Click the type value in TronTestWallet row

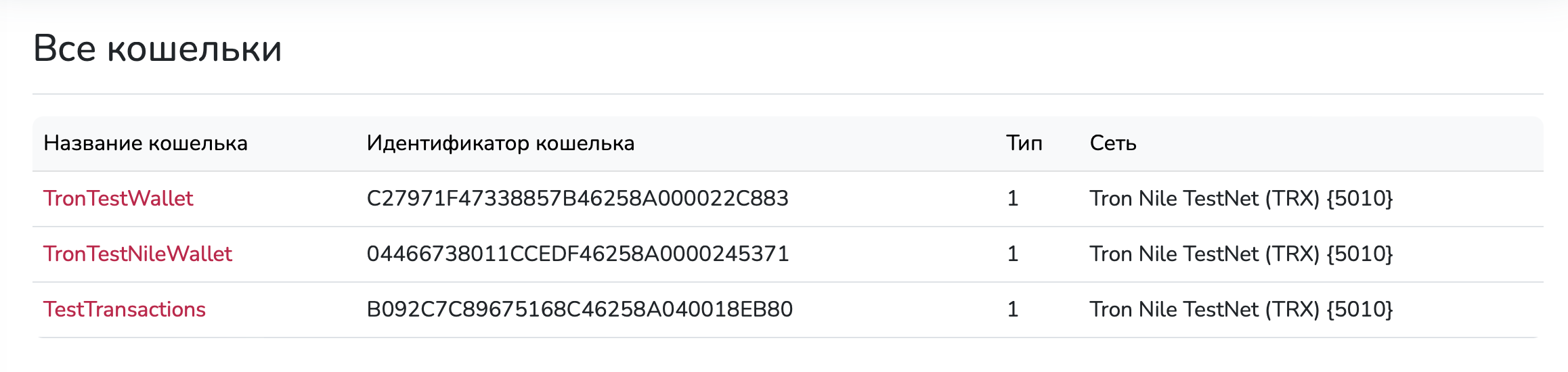click(x=1013, y=199)
